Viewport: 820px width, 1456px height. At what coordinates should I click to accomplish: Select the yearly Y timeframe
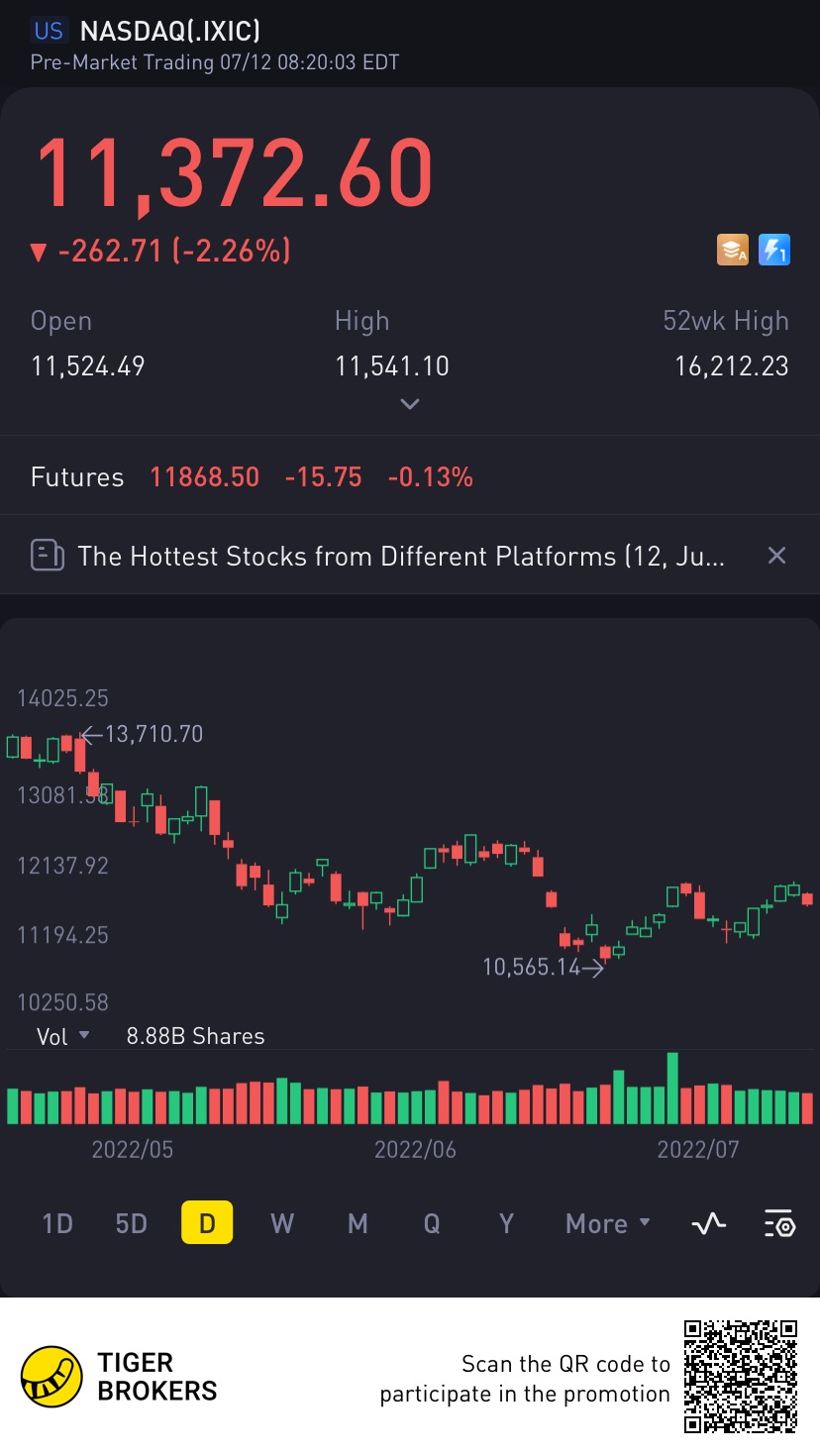pos(506,1224)
